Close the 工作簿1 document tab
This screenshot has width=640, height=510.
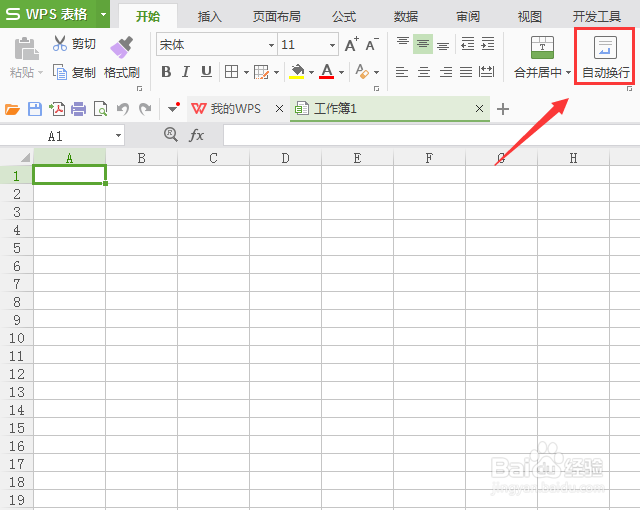pyautogui.click(x=479, y=109)
